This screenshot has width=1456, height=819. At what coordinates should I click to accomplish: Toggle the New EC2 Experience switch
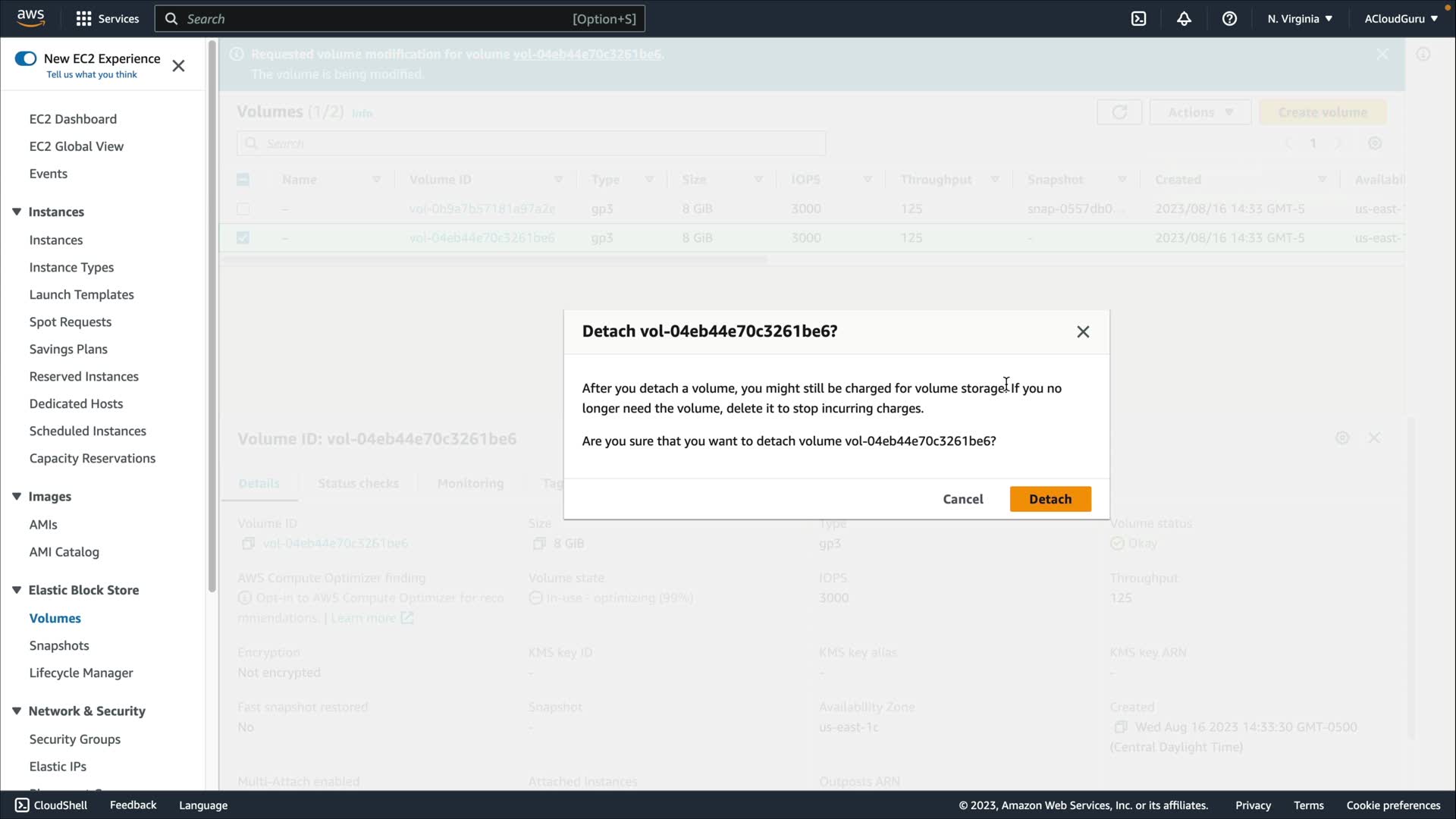point(26,58)
